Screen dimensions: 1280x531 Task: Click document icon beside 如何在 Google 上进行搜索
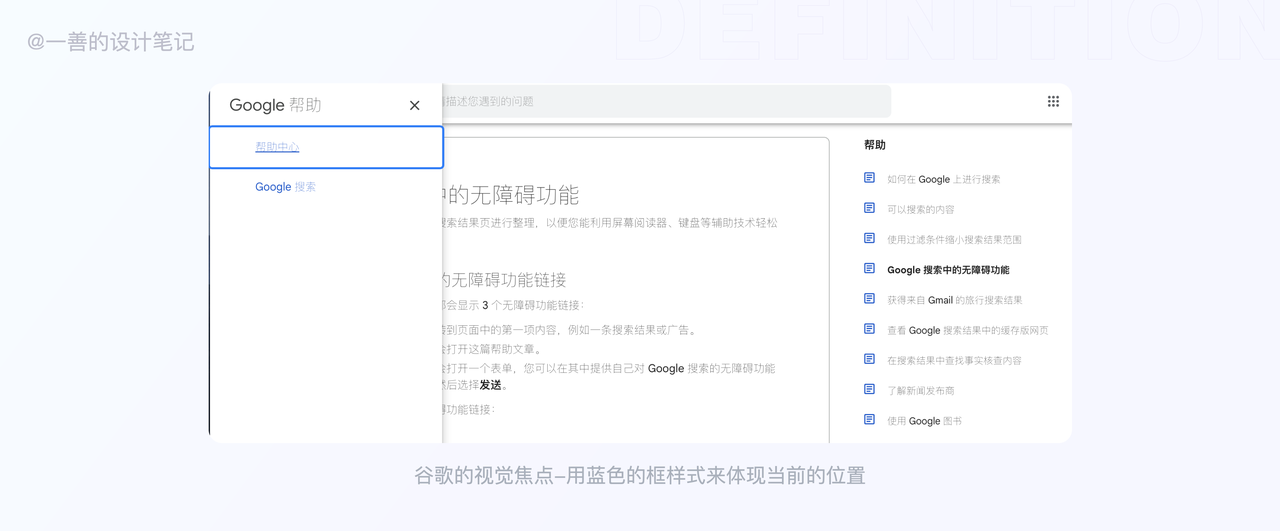pyautogui.click(x=869, y=178)
